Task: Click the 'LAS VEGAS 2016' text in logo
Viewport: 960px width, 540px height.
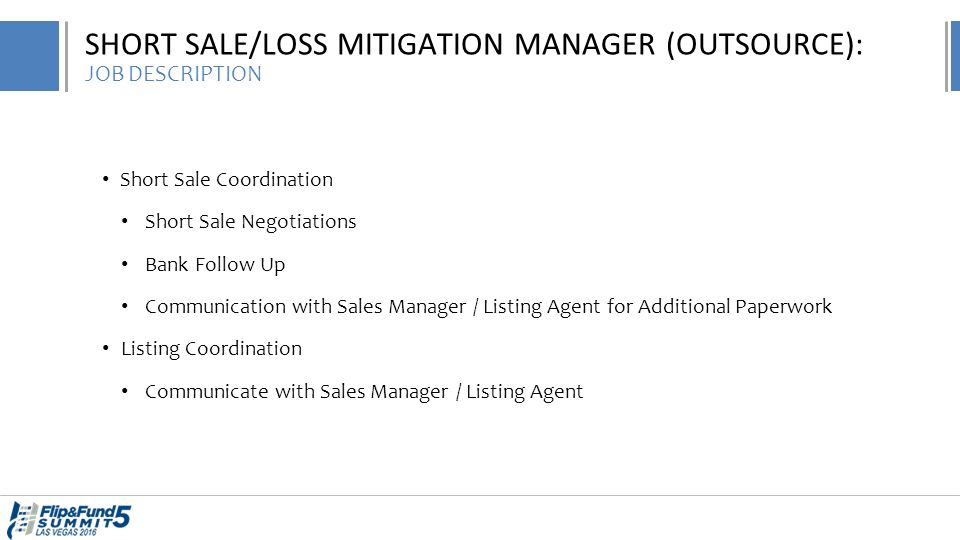Action: point(66,533)
